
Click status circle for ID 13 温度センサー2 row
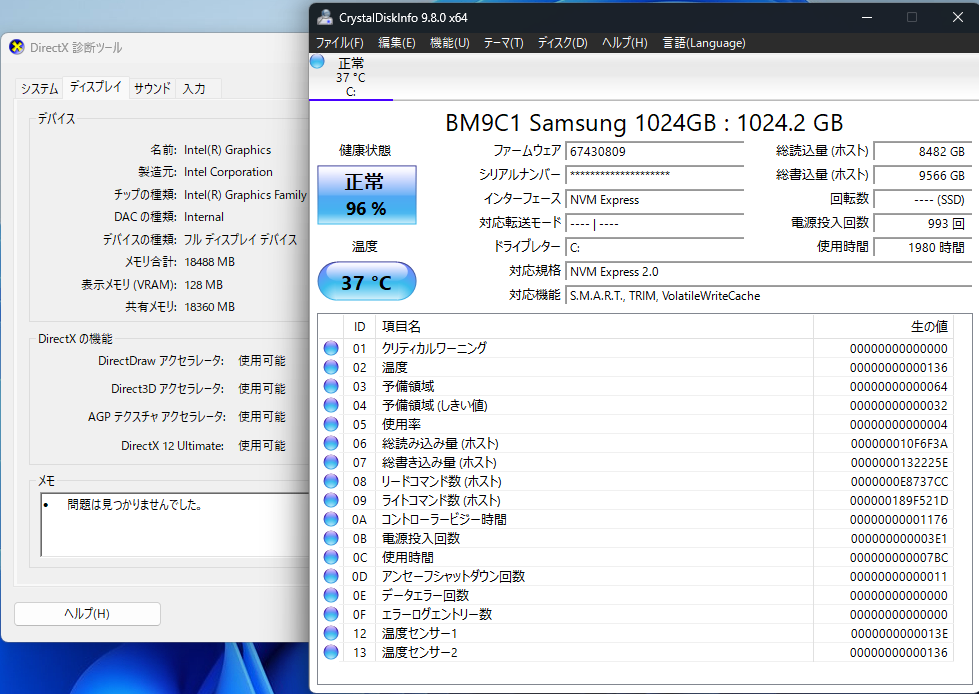(331, 652)
